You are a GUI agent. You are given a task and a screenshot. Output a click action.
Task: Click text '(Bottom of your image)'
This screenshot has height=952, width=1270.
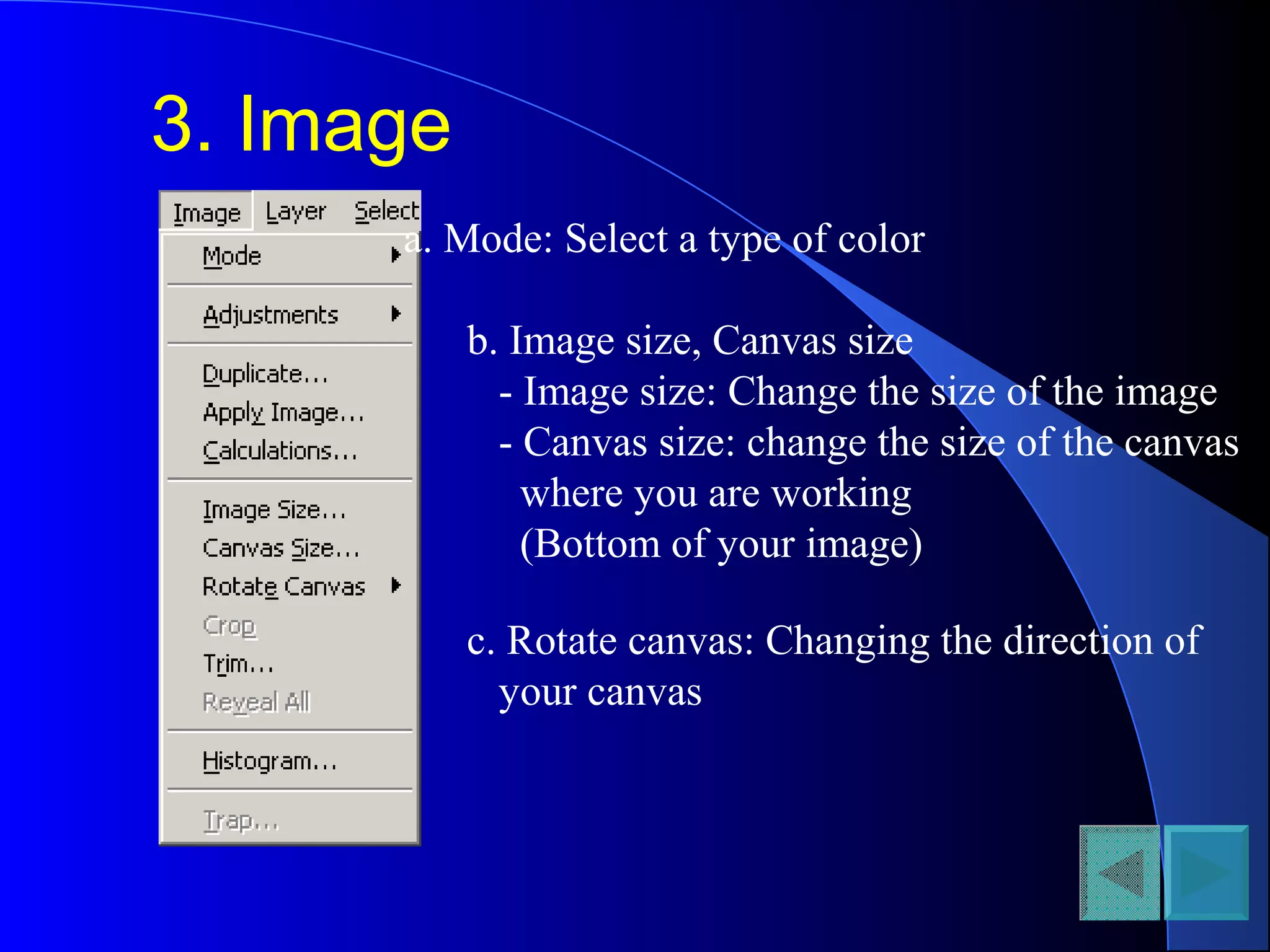coord(721,544)
